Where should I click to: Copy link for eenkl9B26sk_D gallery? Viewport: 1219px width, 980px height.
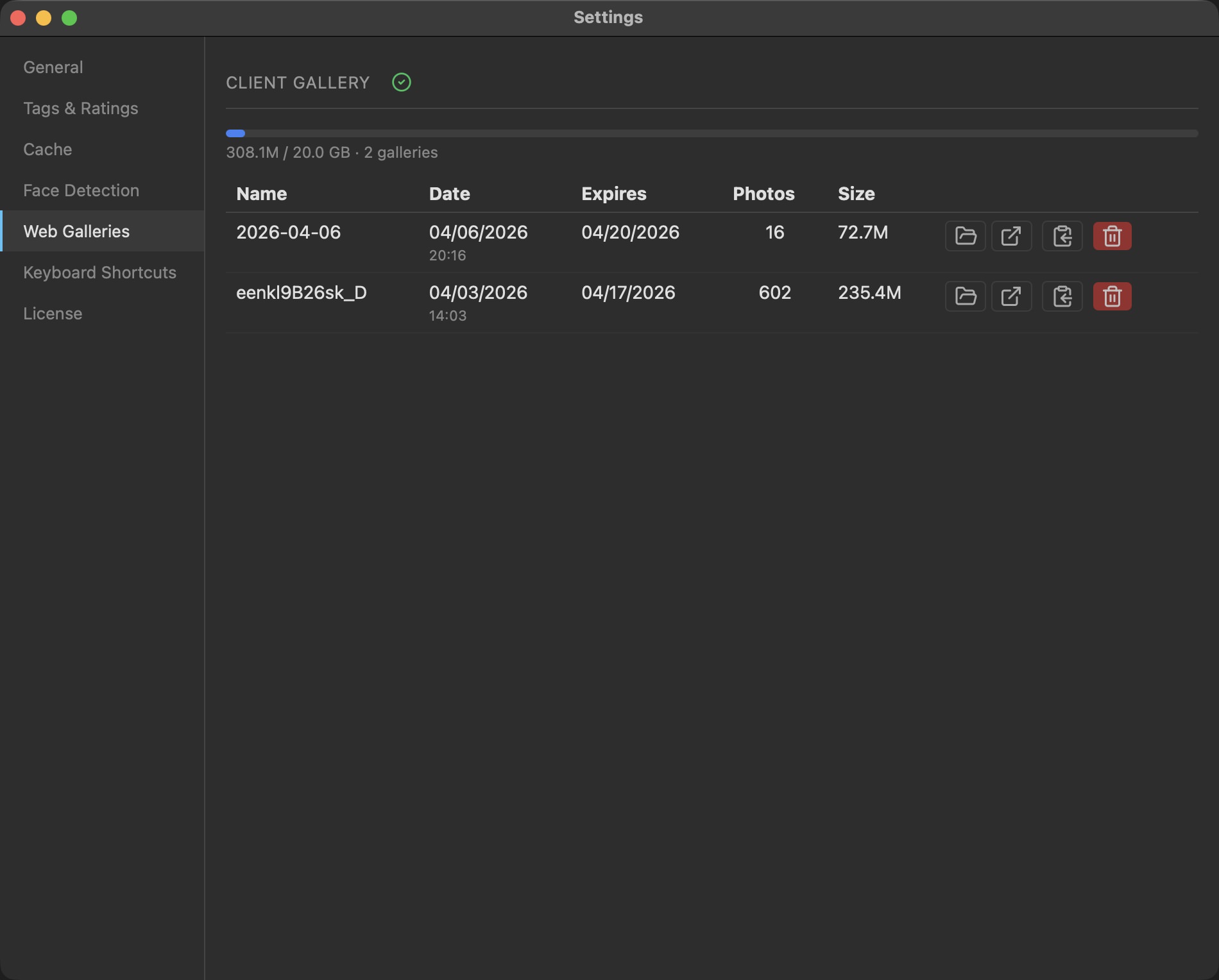coord(1062,296)
